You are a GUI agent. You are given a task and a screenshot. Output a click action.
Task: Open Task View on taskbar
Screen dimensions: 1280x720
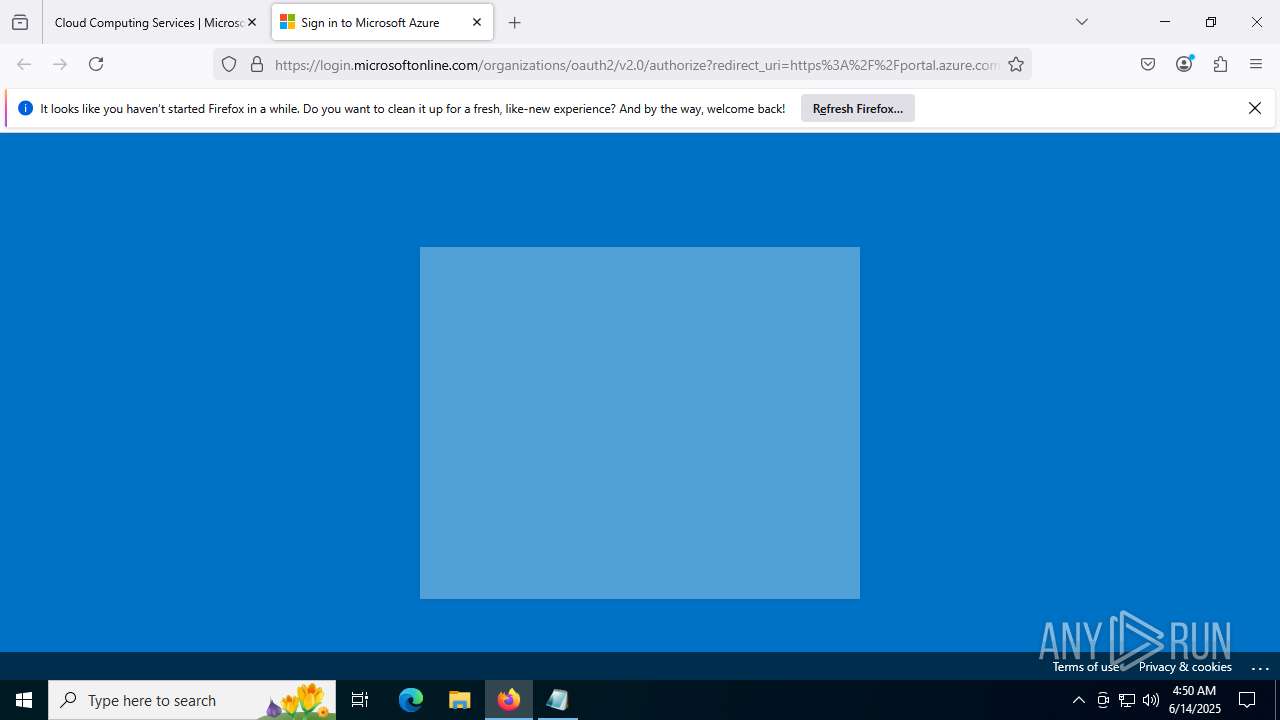tap(360, 700)
